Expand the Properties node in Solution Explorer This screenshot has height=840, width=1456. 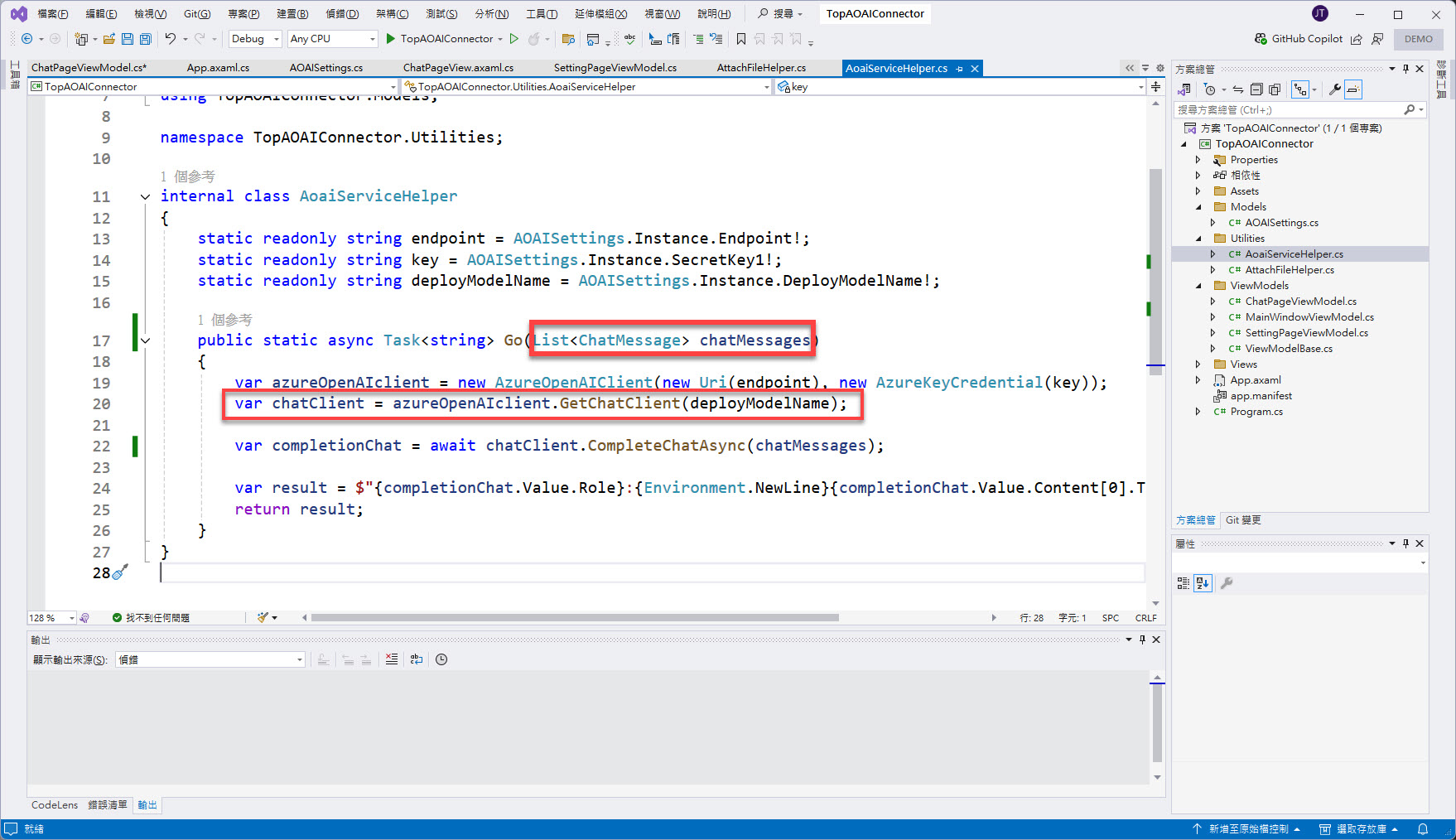point(1198,160)
